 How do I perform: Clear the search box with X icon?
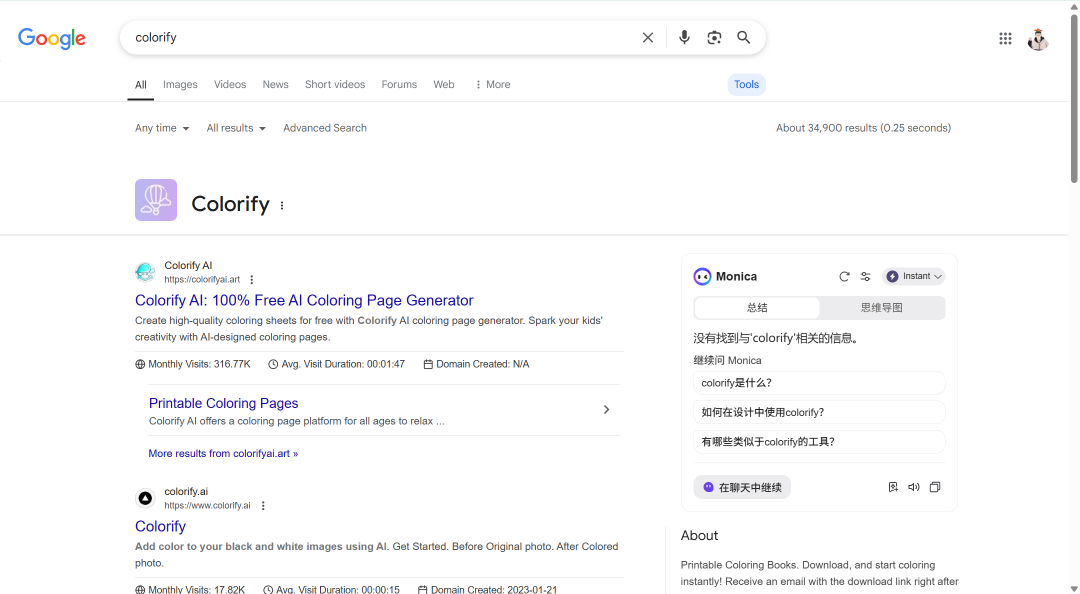(647, 37)
